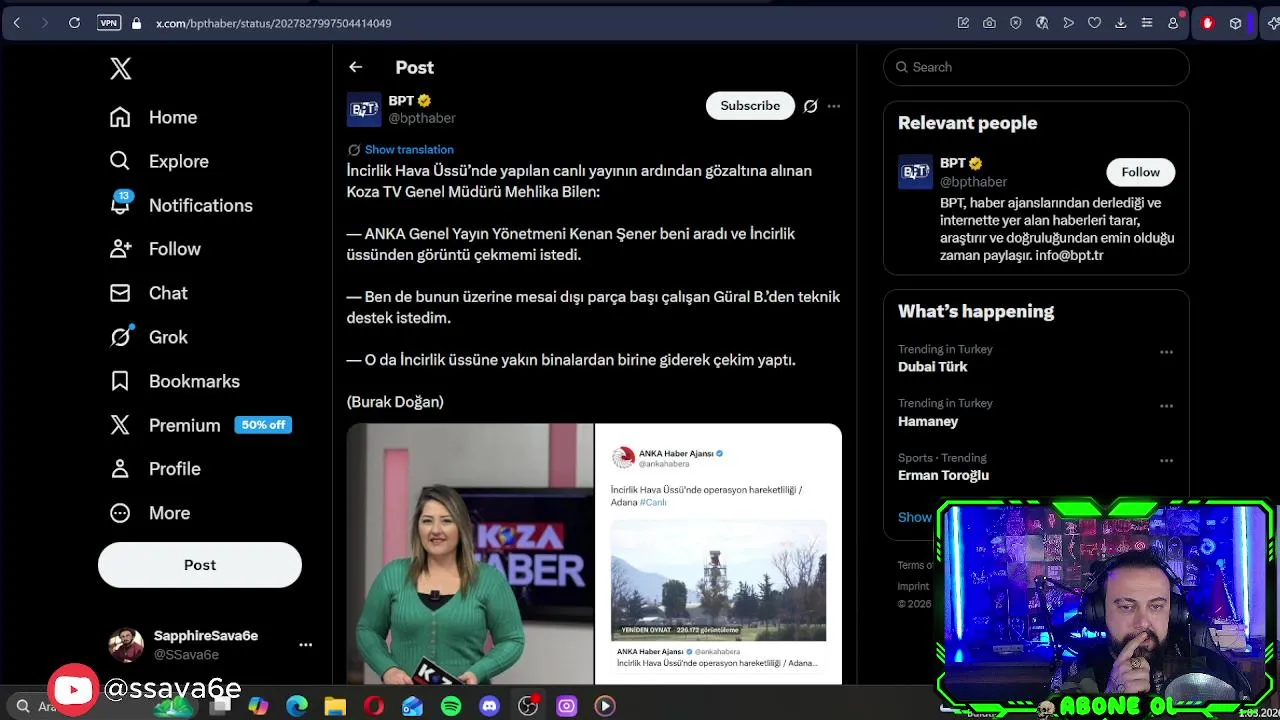Go to Home in the X sidebar
This screenshot has width=1280, height=720.
[x=154, y=117]
